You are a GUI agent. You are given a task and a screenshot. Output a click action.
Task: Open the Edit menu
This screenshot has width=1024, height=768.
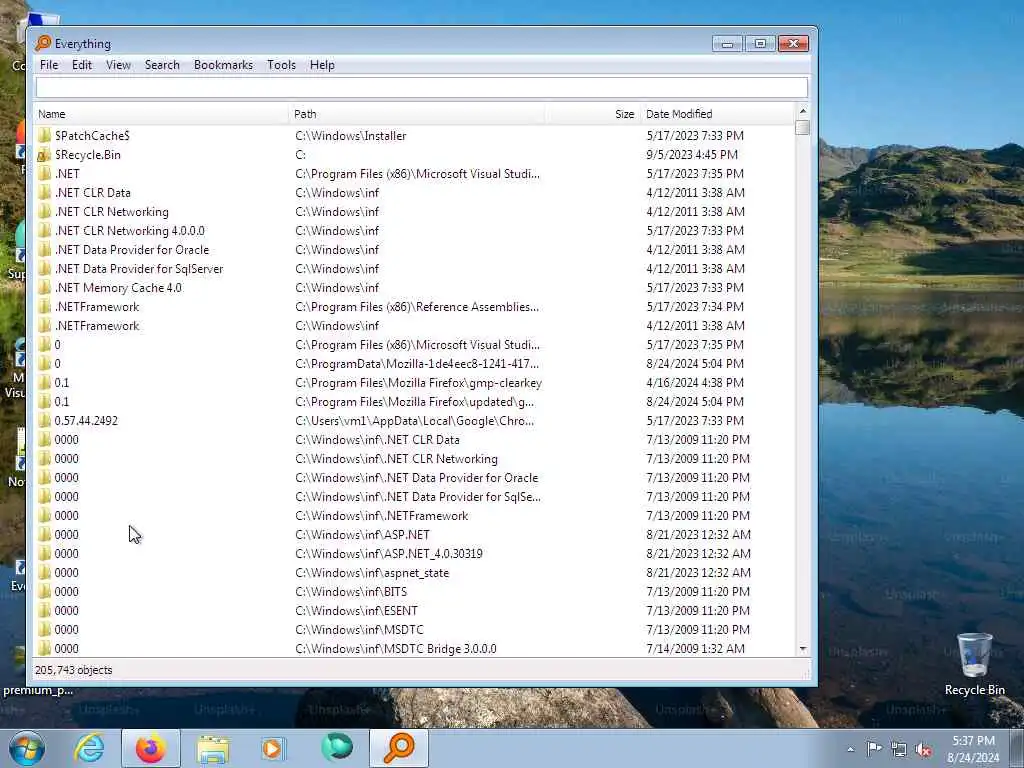tap(82, 65)
